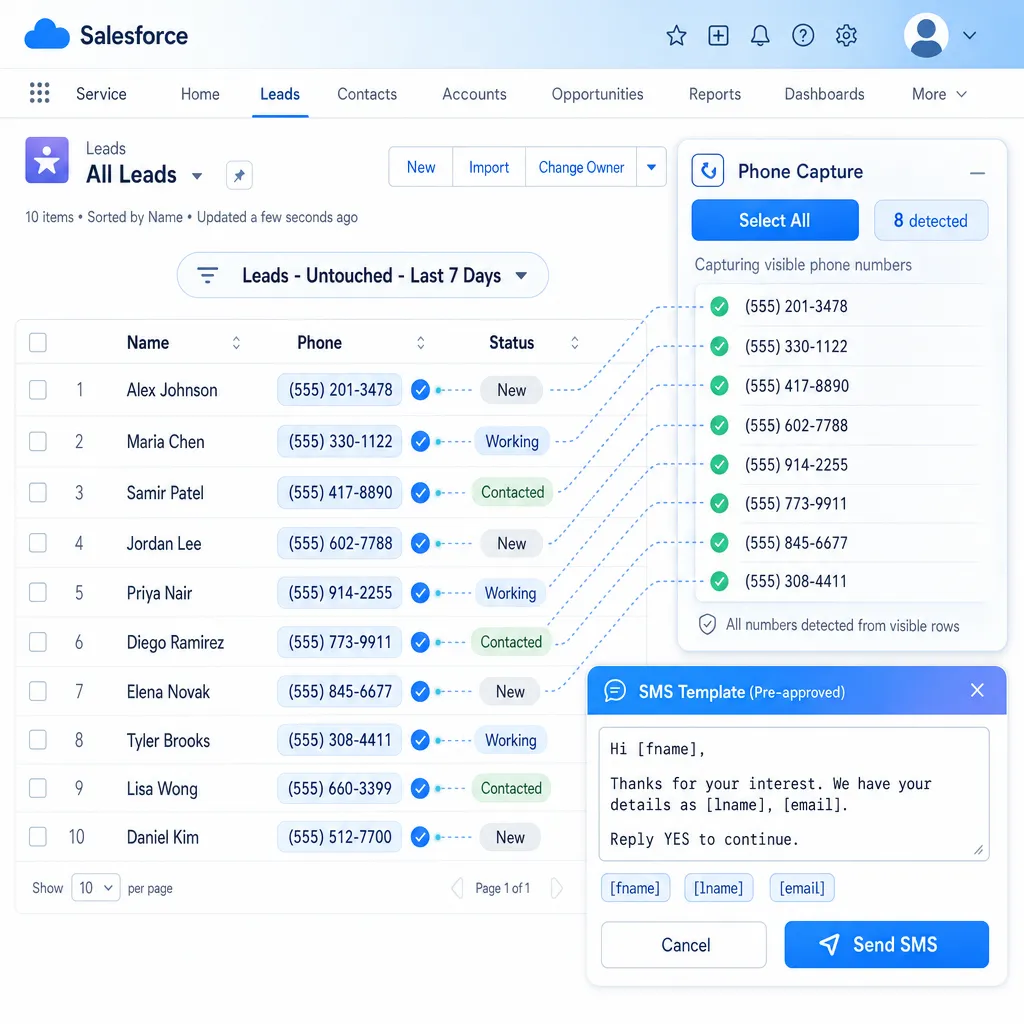Click Select All in Phone Capture
This screenshot has height=1024, width=1024.
[x=775, y=220]
